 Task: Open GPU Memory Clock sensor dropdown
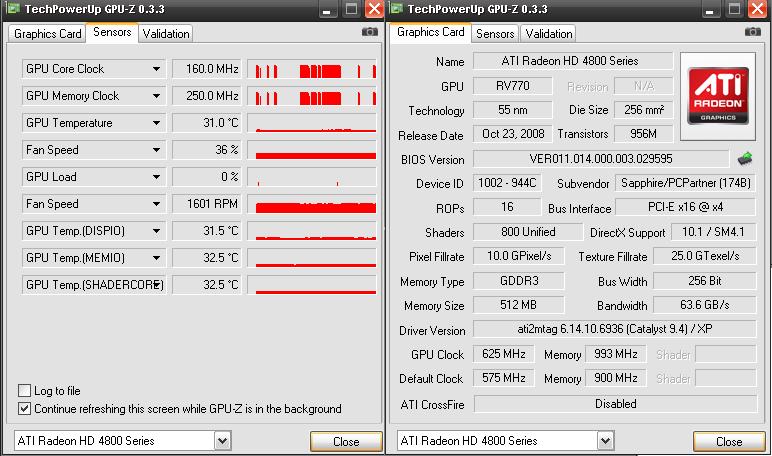[x=156, y=96]
